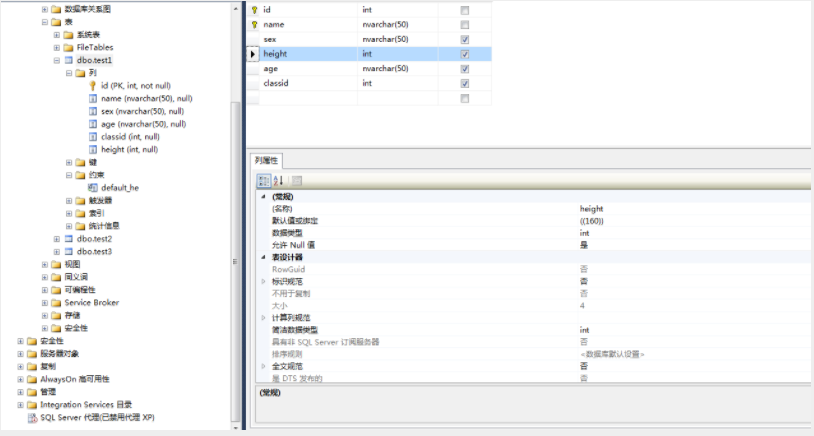Select the 列属性 tab

tap(266, 160)
